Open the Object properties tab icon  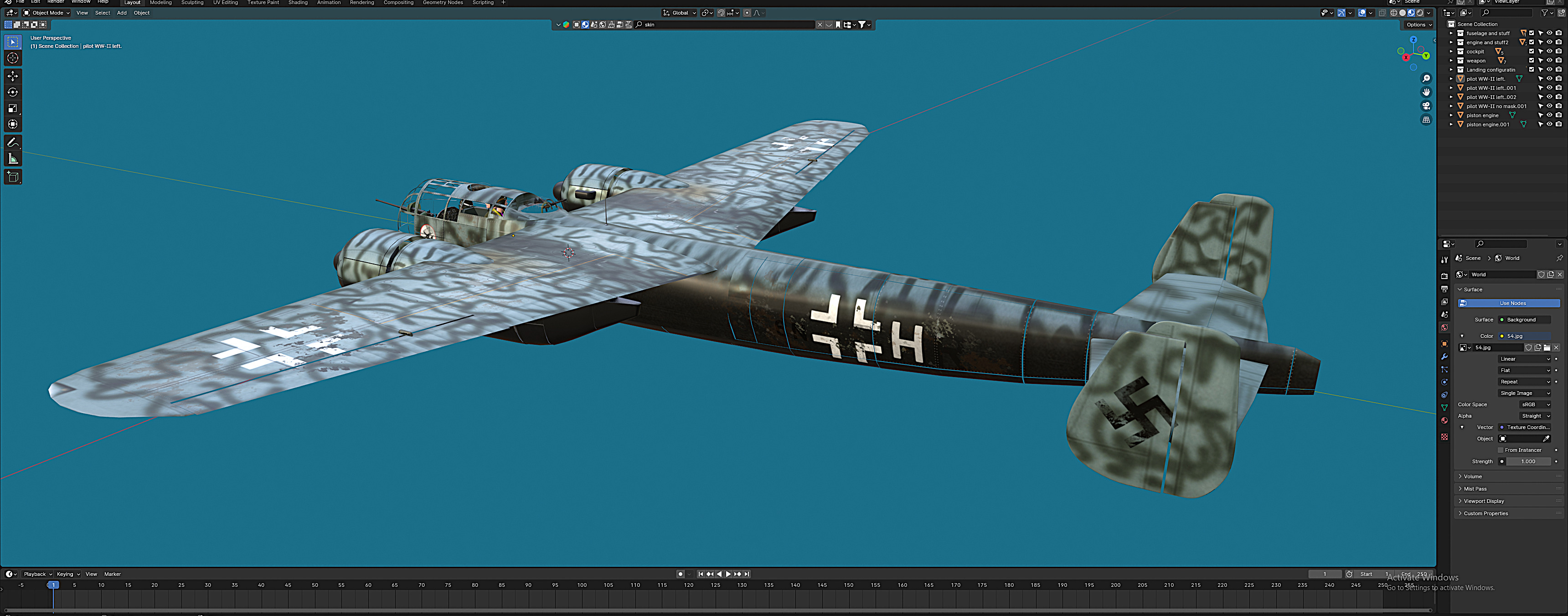[x=1444, y=344]
